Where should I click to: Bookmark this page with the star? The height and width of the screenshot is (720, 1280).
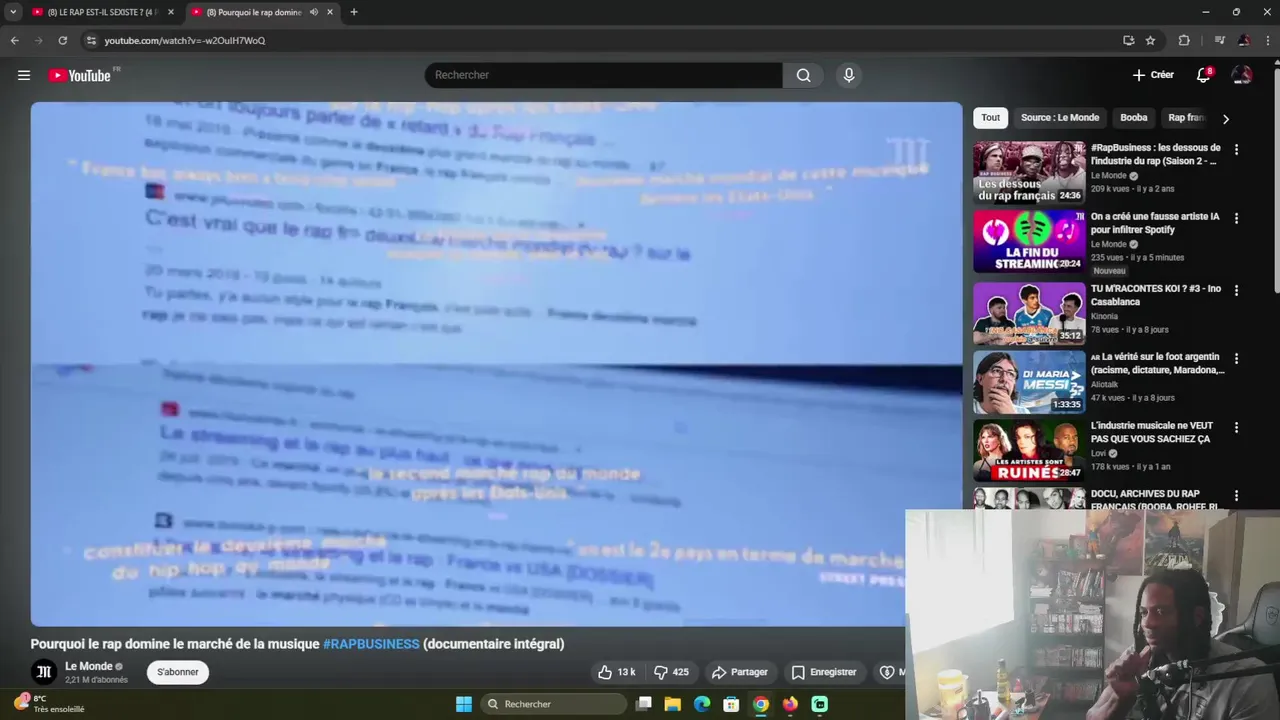point(1150,40)
